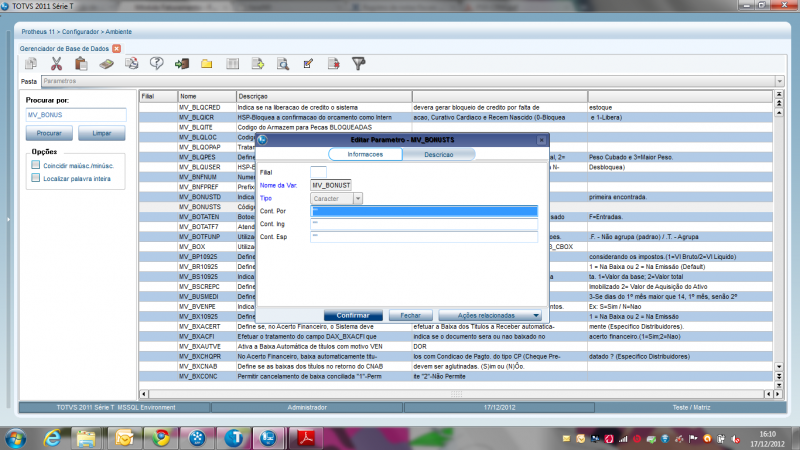Click the Ambiente breadcrumb
The image size is (800, 450).
click(x=118, y=32)
